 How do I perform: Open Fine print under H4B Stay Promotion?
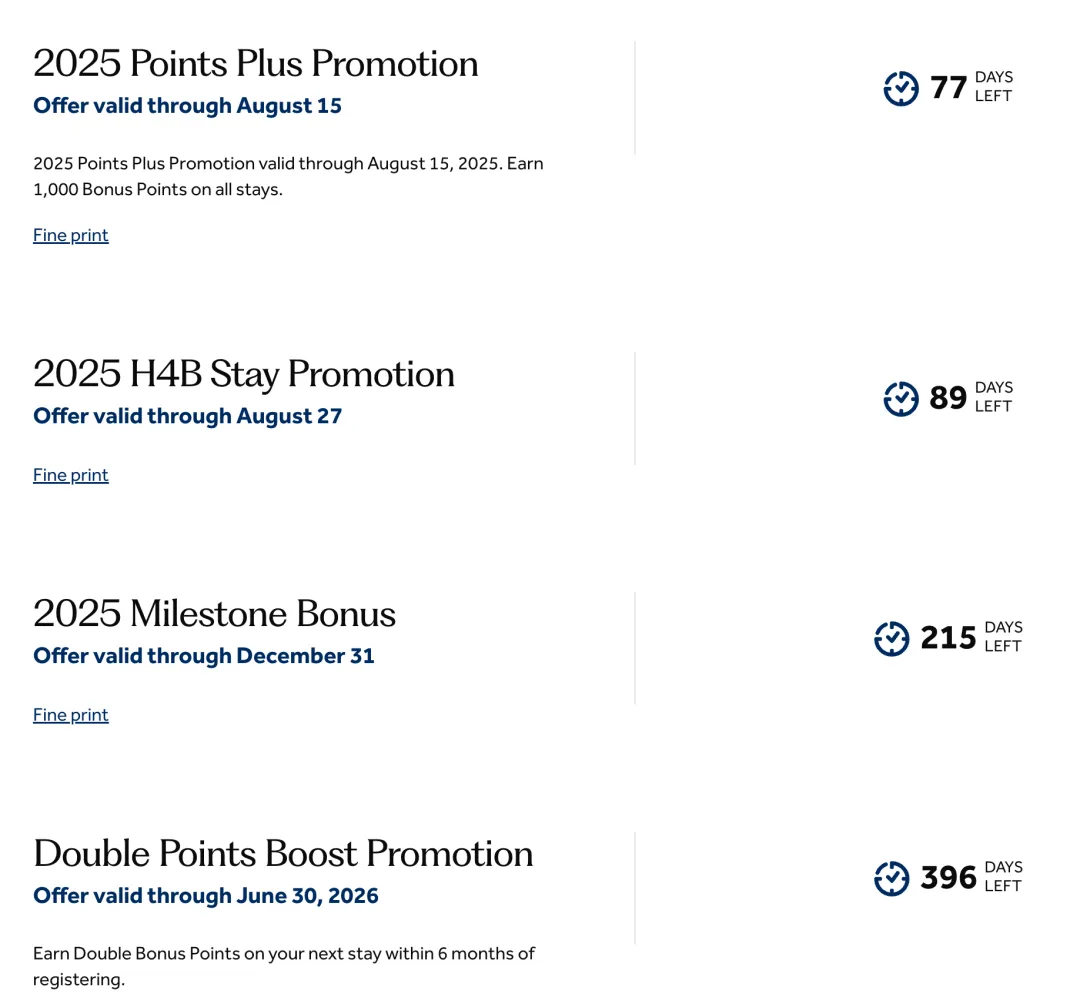coord(71,475)
